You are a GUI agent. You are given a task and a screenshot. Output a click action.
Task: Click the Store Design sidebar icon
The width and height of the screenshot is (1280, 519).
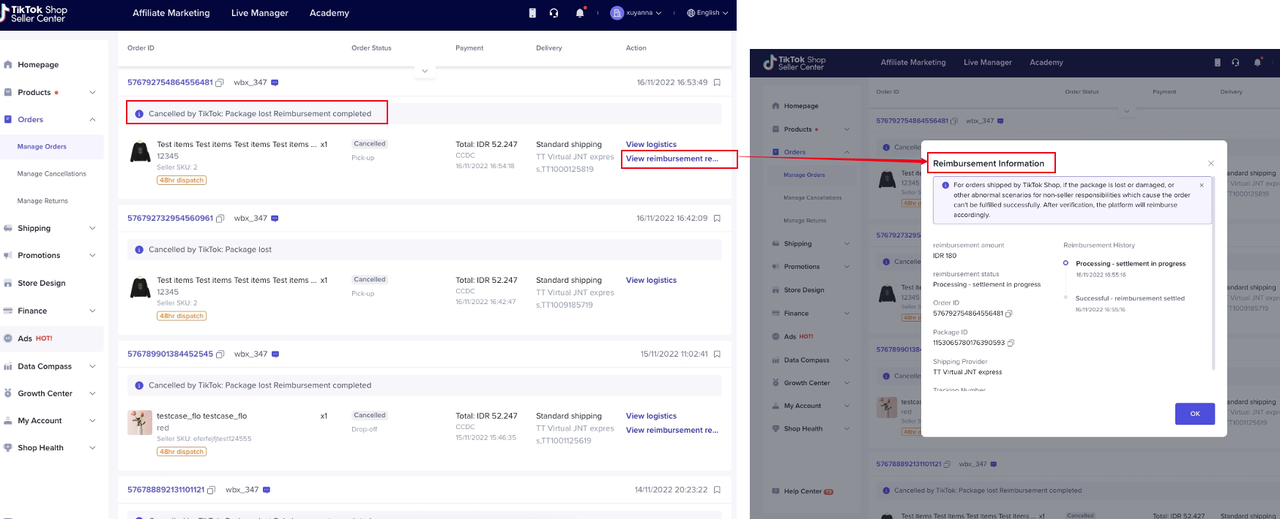pyautogui.click(x=9, y=283)
